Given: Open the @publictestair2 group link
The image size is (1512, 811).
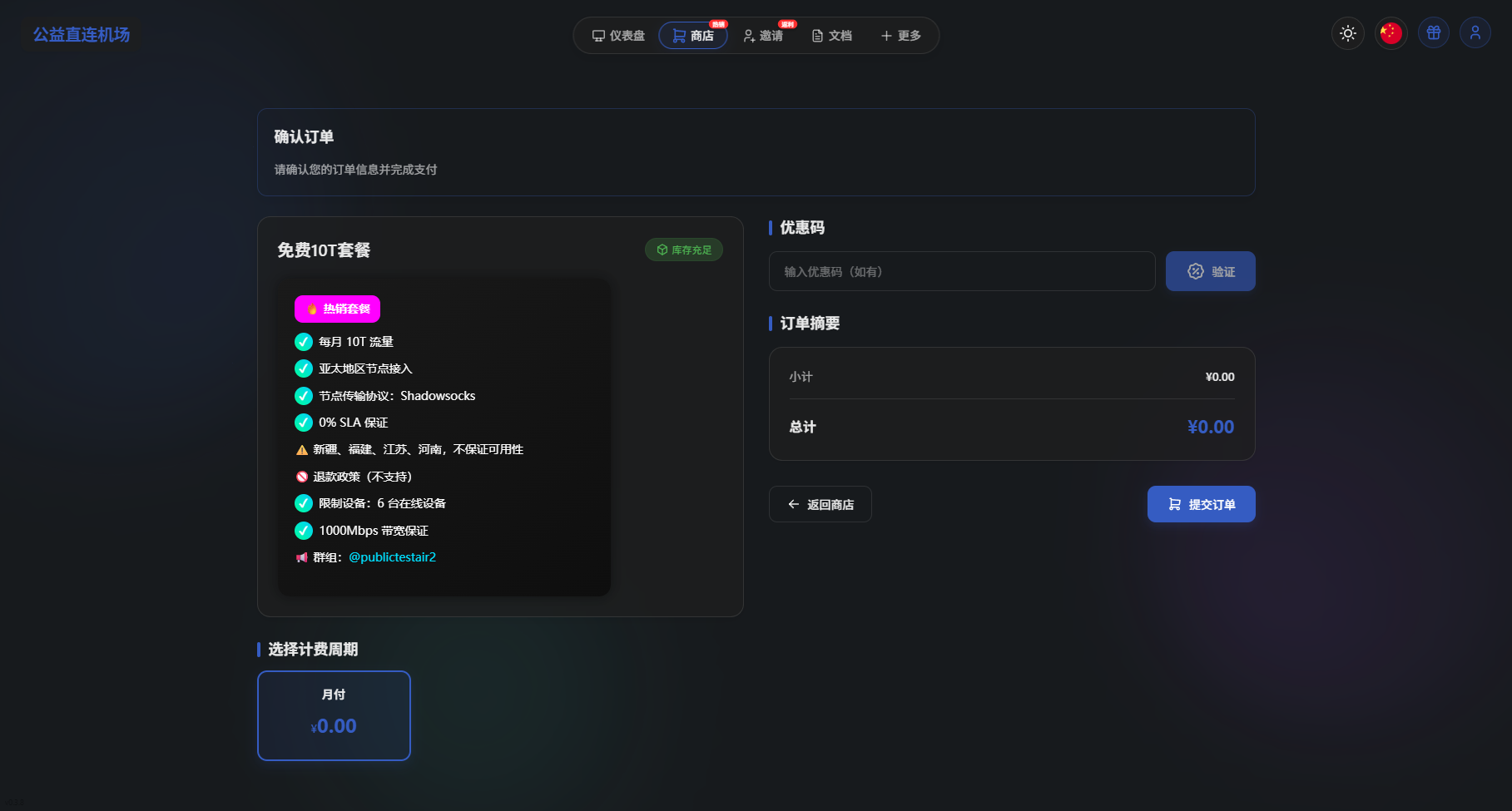Looking at the screenshot, I should pyautogui.click(x=392, y=557).
